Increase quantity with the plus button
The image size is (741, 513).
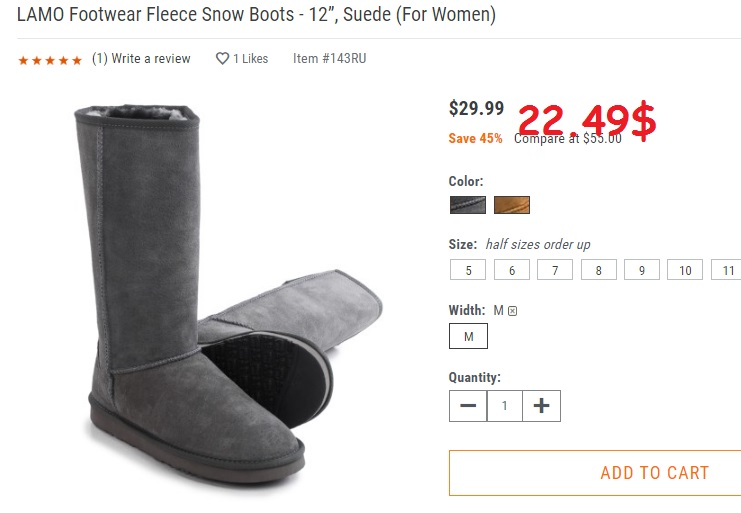point(542,406)
